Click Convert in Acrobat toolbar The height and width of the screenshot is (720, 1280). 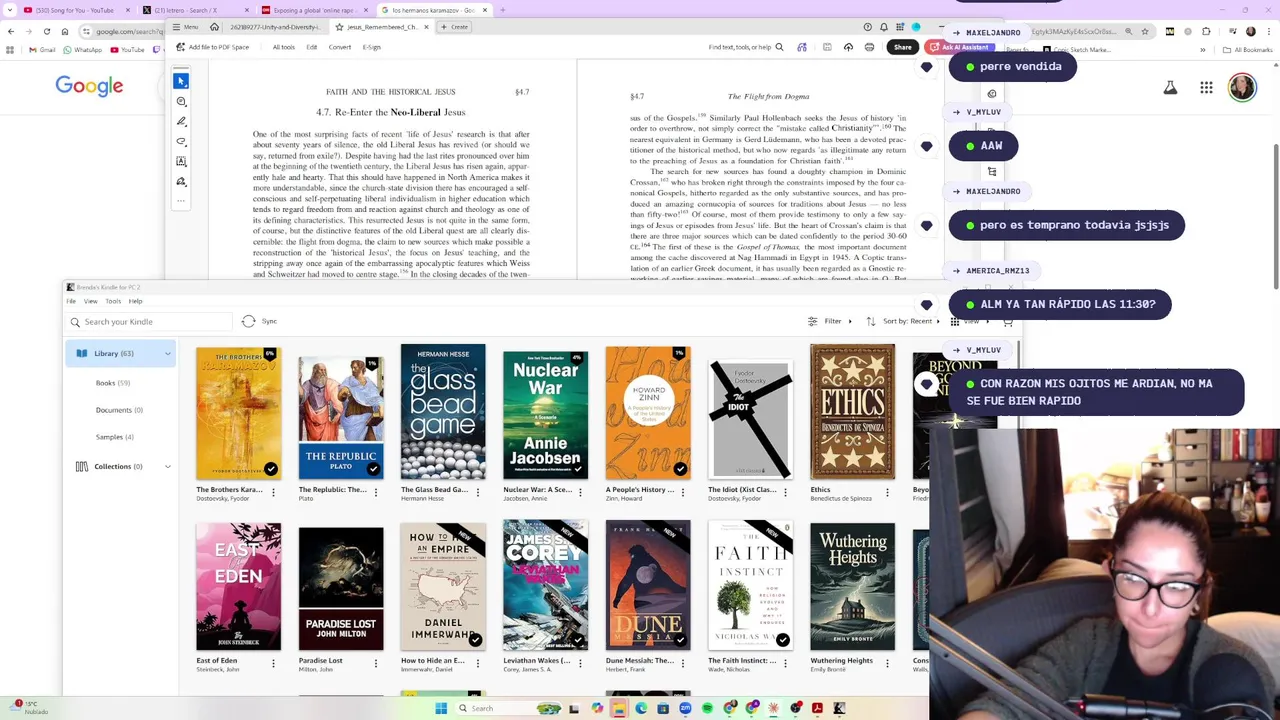tap(340, 47)
